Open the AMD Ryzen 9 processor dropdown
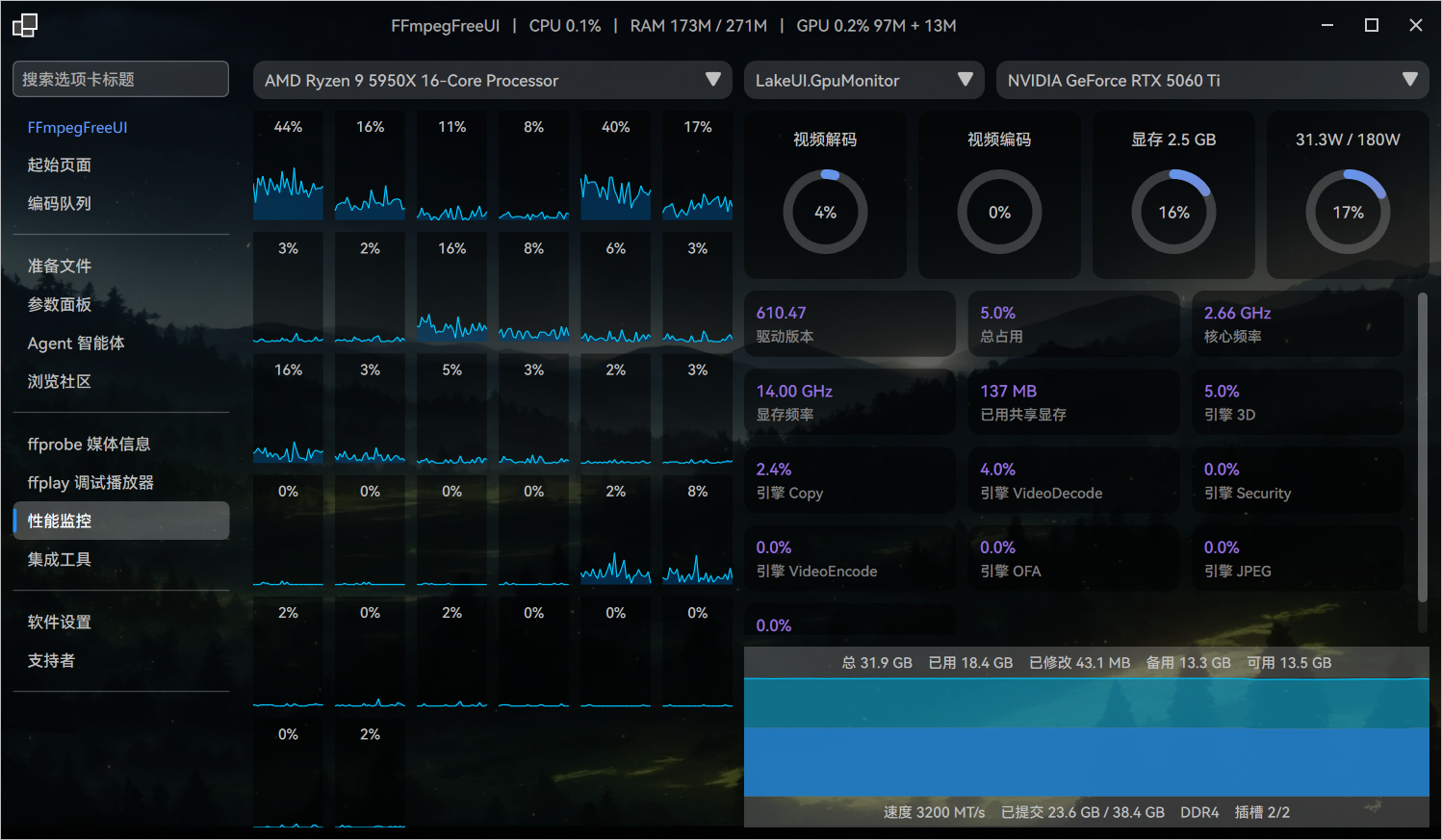1442x840 pixels. coord(493,80)
